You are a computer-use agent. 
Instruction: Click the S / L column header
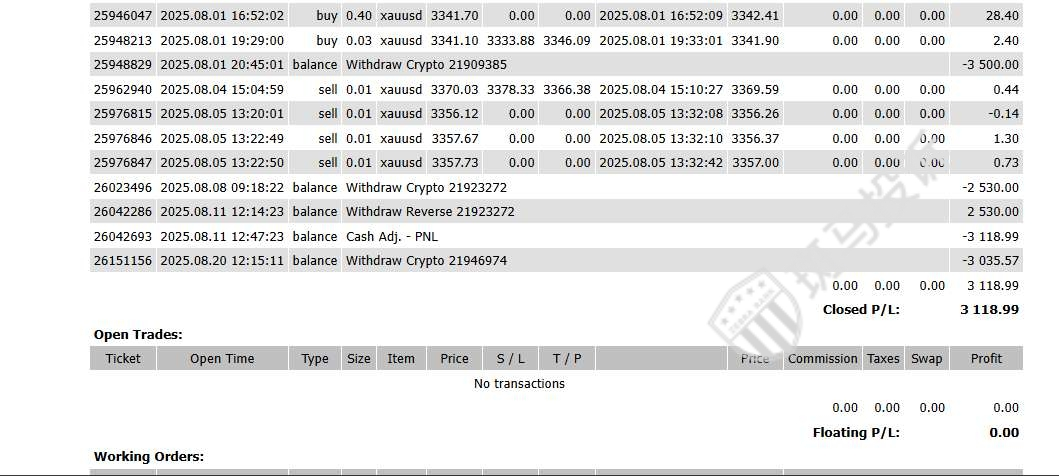tap(510, 359)
